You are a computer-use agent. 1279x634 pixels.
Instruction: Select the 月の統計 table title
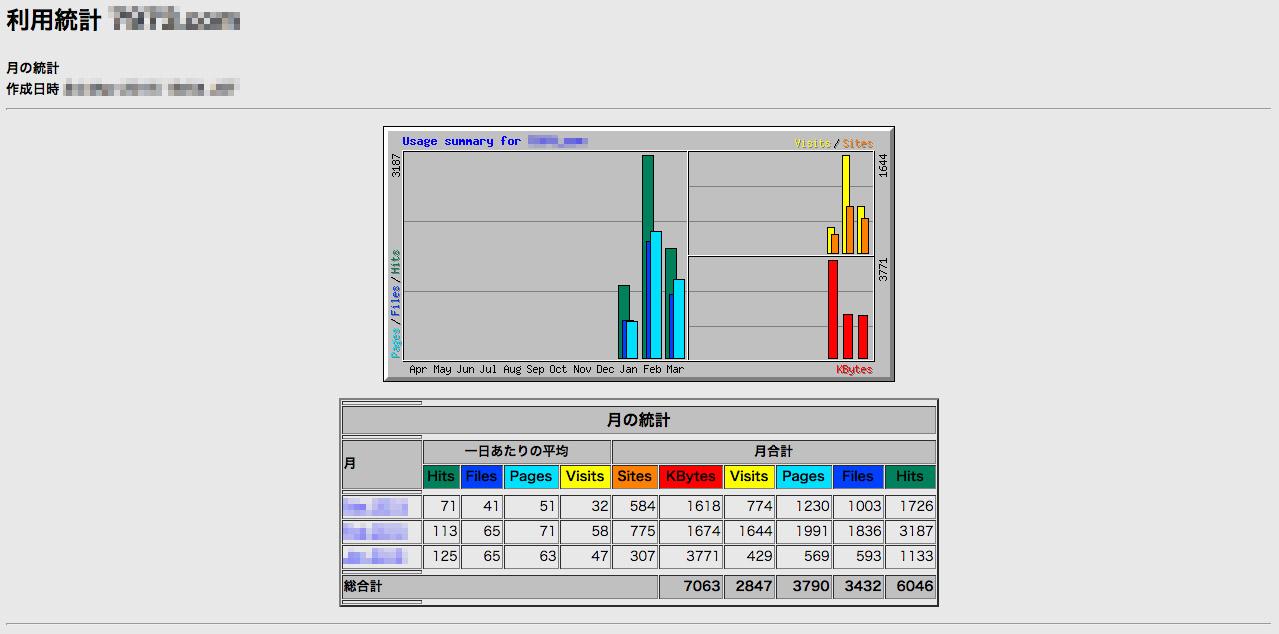[x=639, y=420]
